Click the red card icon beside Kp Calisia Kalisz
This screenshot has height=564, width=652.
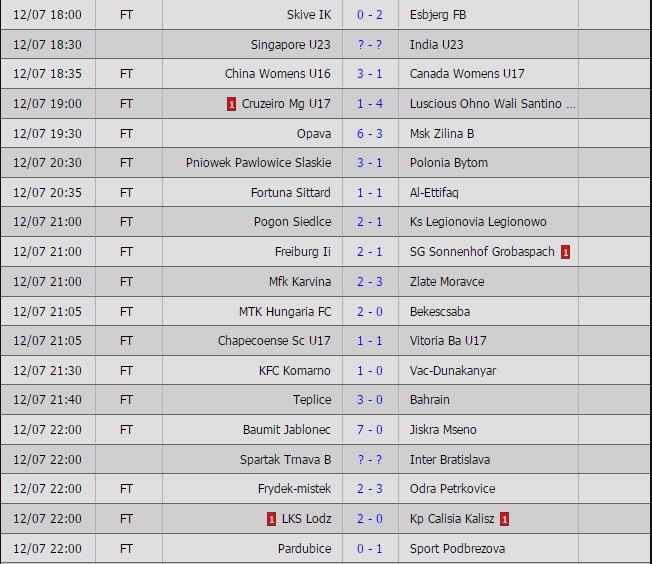505,519
